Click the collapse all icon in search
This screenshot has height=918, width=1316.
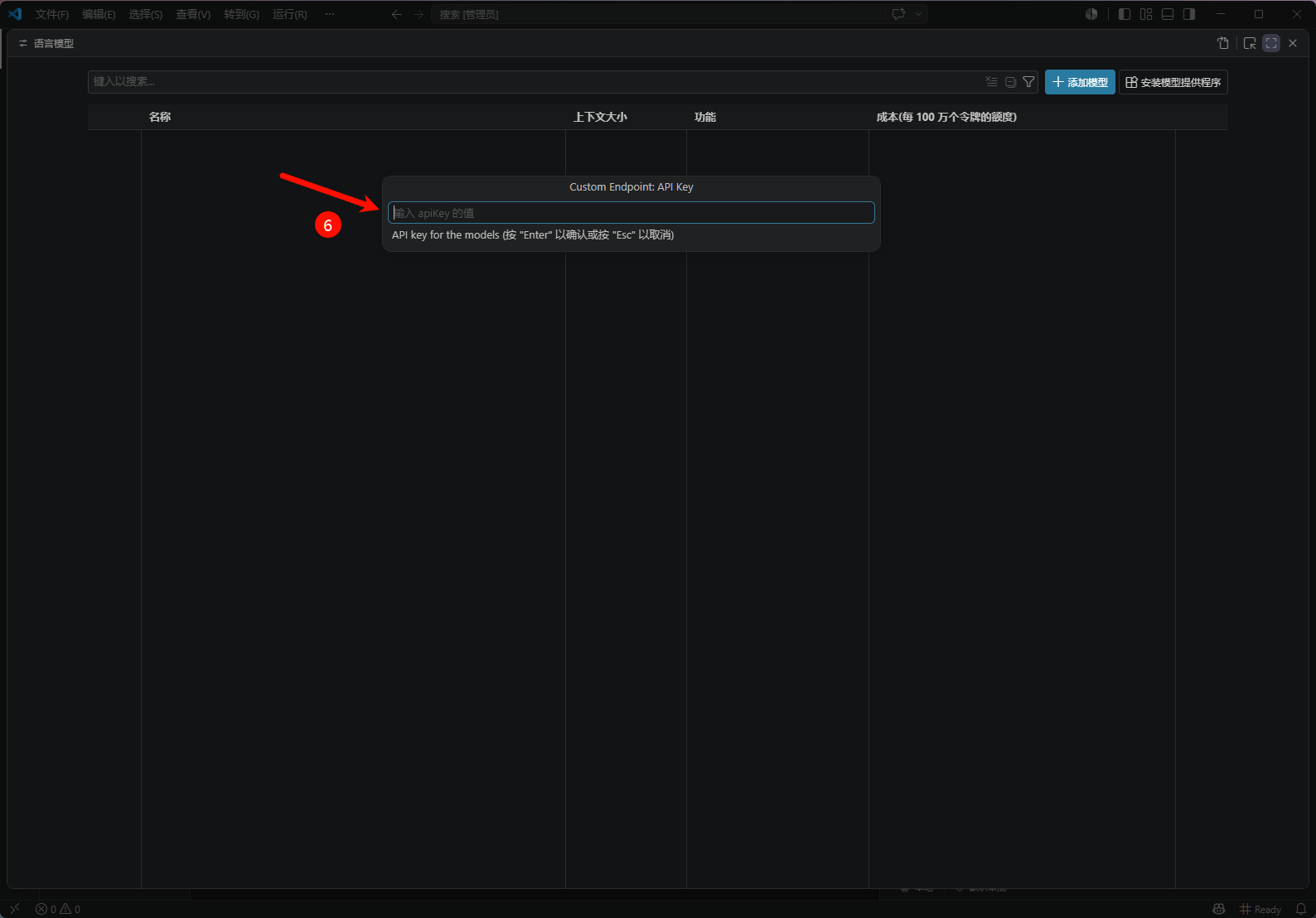pos(1010,82)
